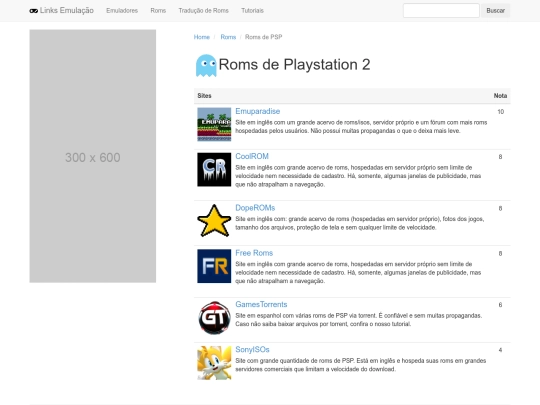Click the Emuparadise rating 10

501,112
